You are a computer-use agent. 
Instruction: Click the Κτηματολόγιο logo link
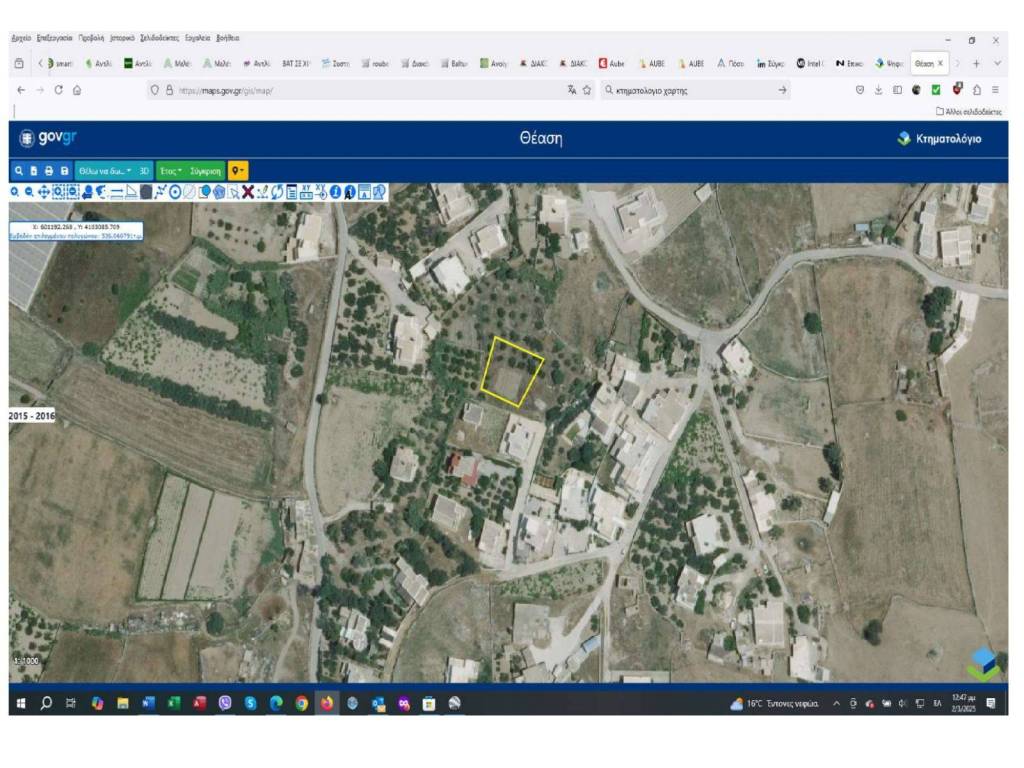click(939, 139)
